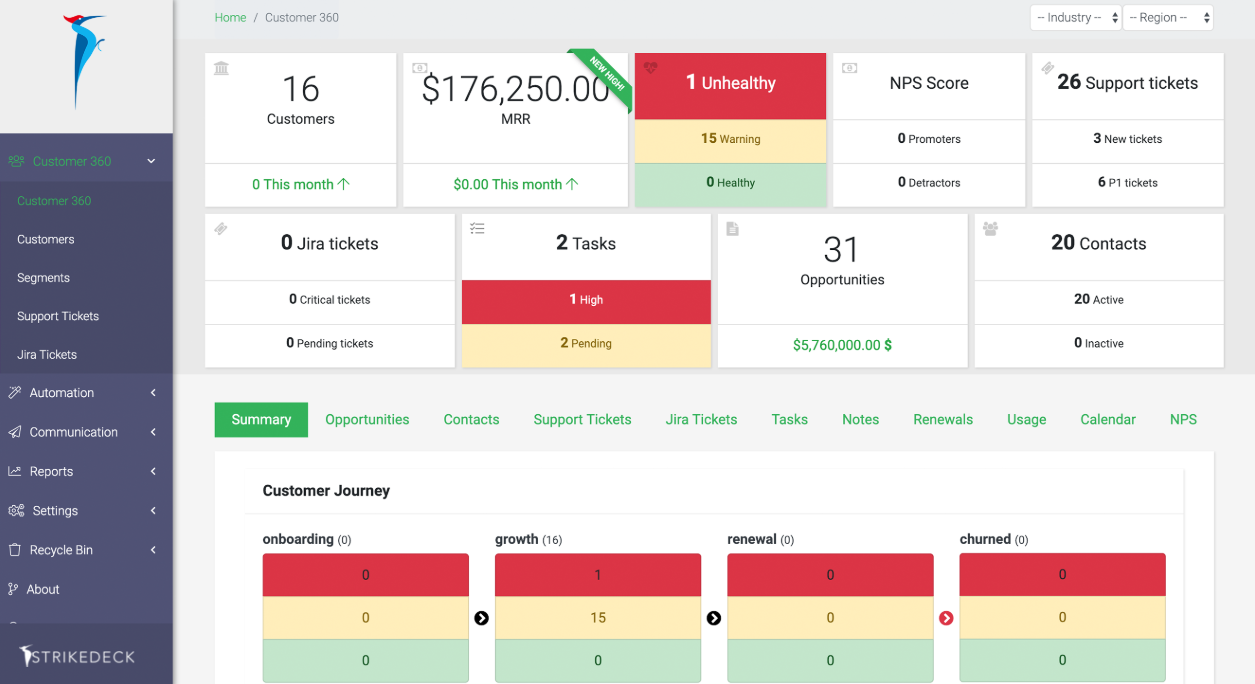Screen dimensions: 1255x684
Task: Click the Communication paper-plane icon
Action: point(15,432)
